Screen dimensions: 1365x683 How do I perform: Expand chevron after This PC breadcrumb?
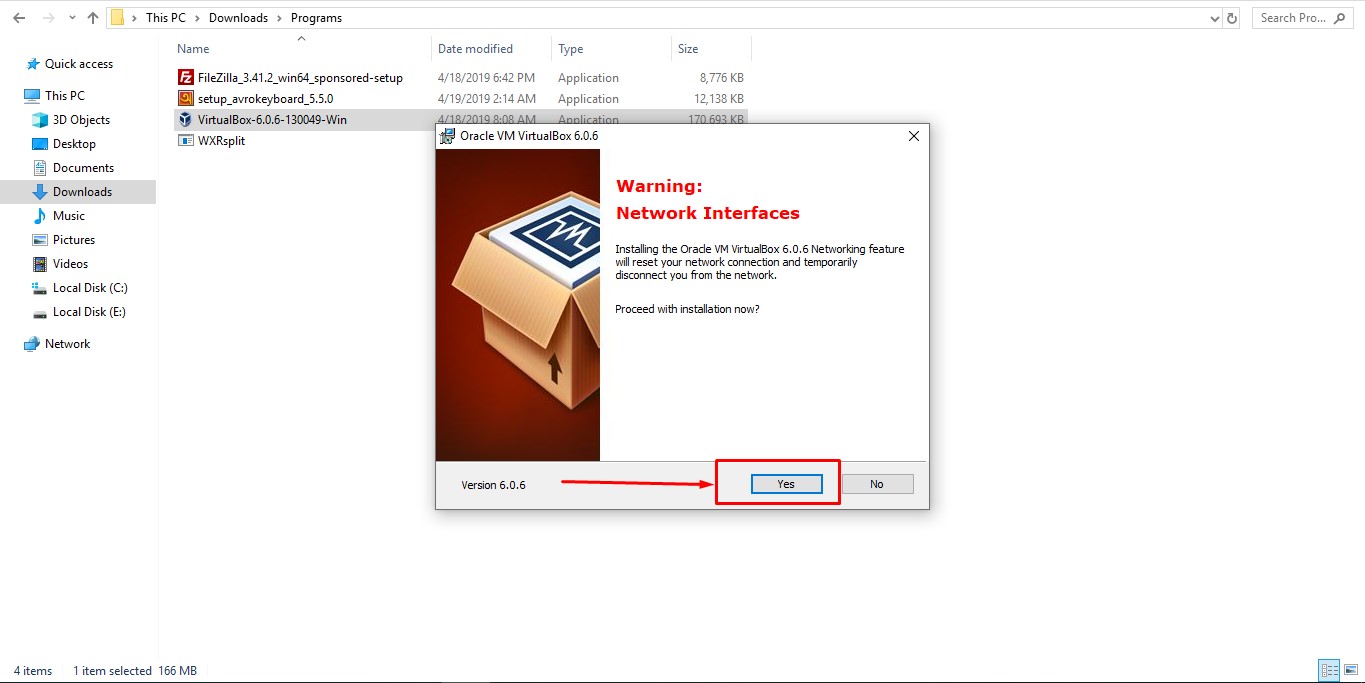click(198, 18)
